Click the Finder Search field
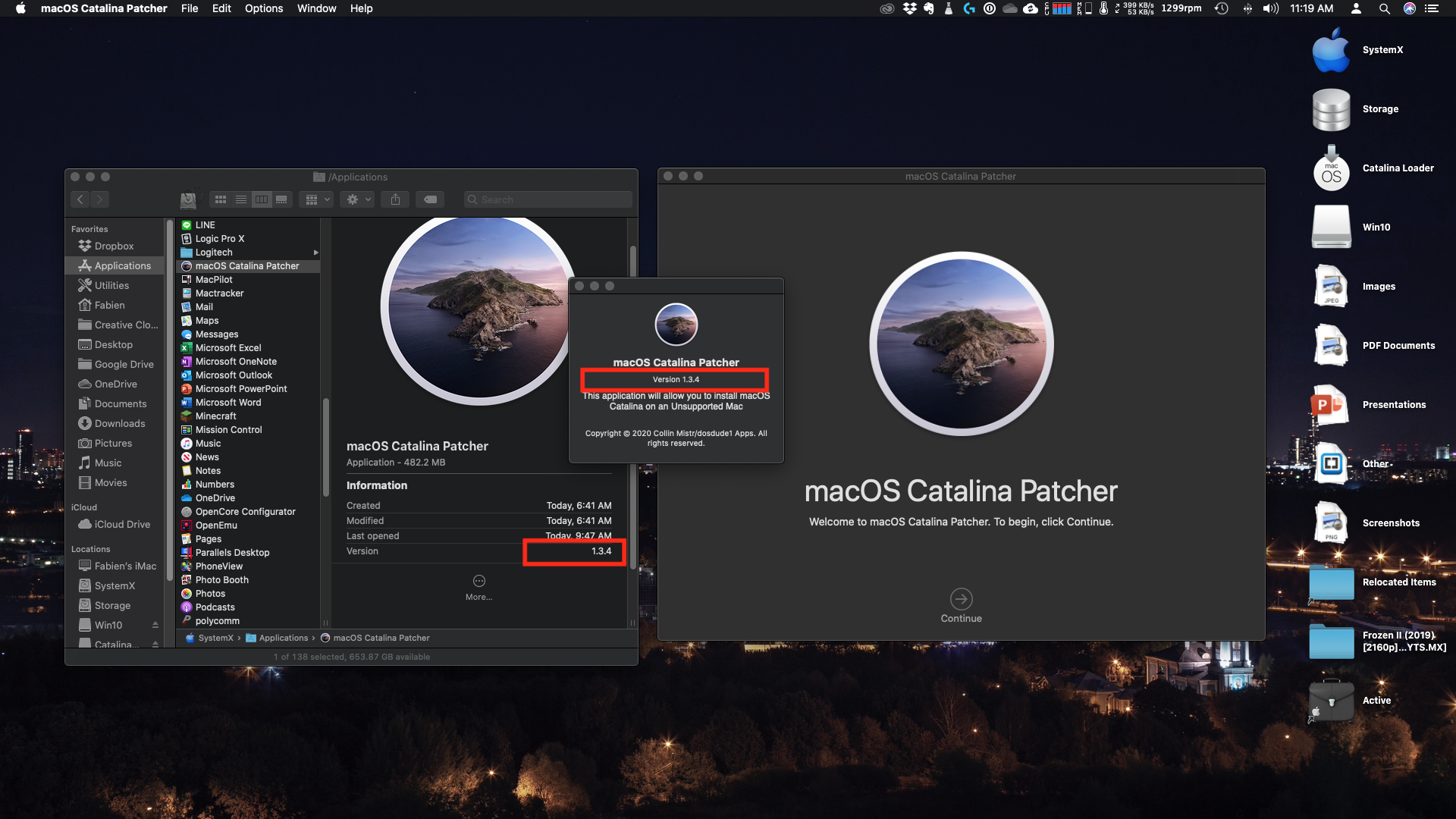The width and height of the screenshot is (1456, 819). click(548, 199)
